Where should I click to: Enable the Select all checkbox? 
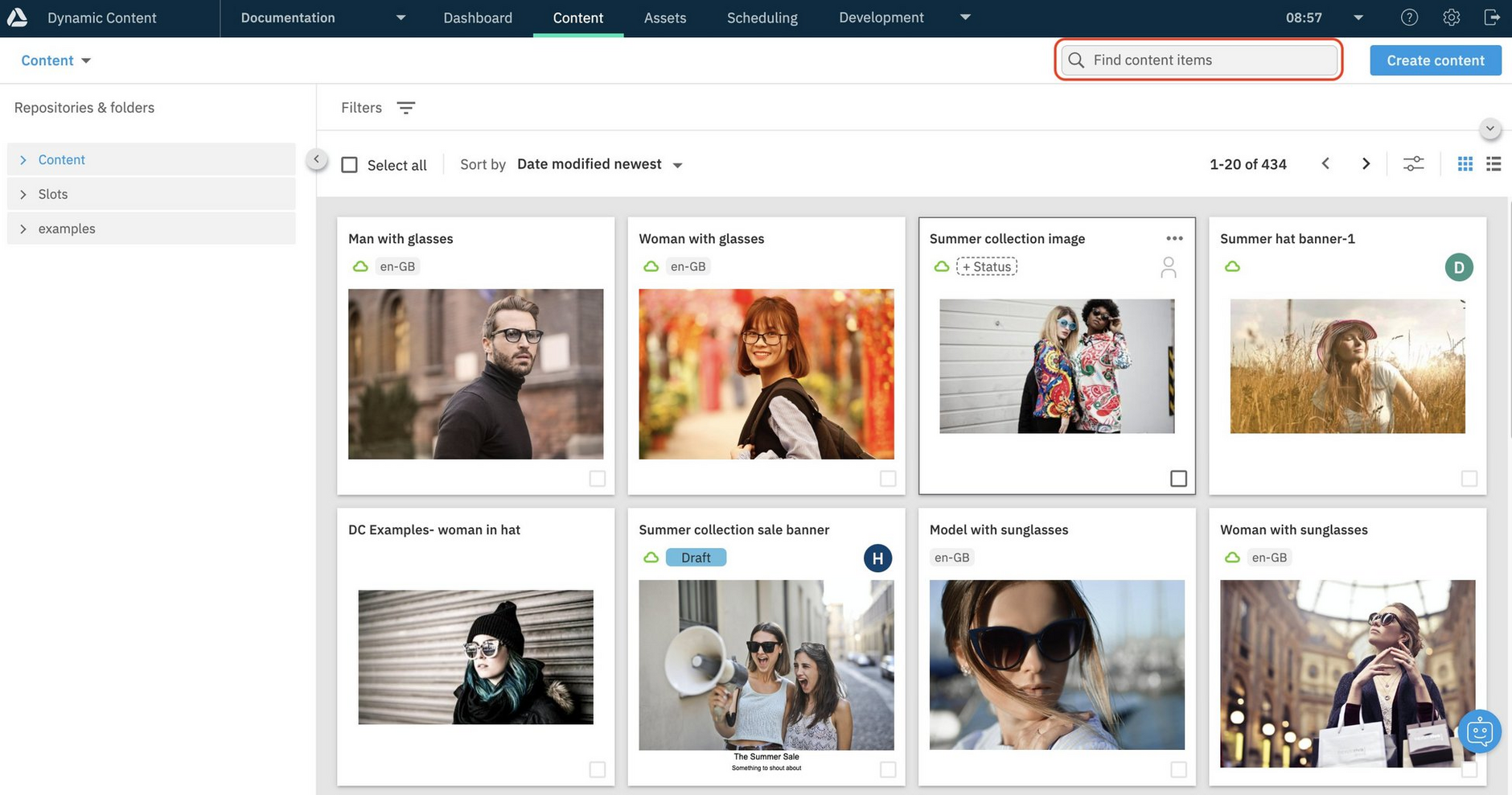349,163
